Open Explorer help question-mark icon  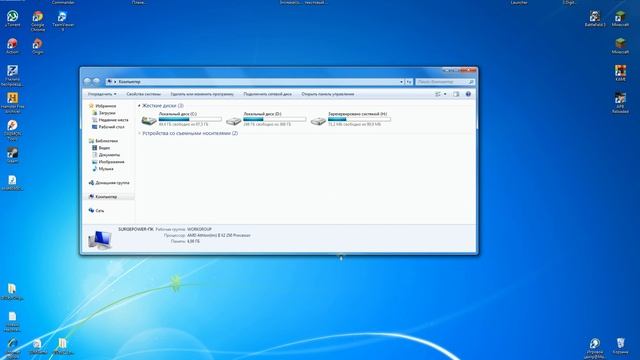tap(468, 94)
